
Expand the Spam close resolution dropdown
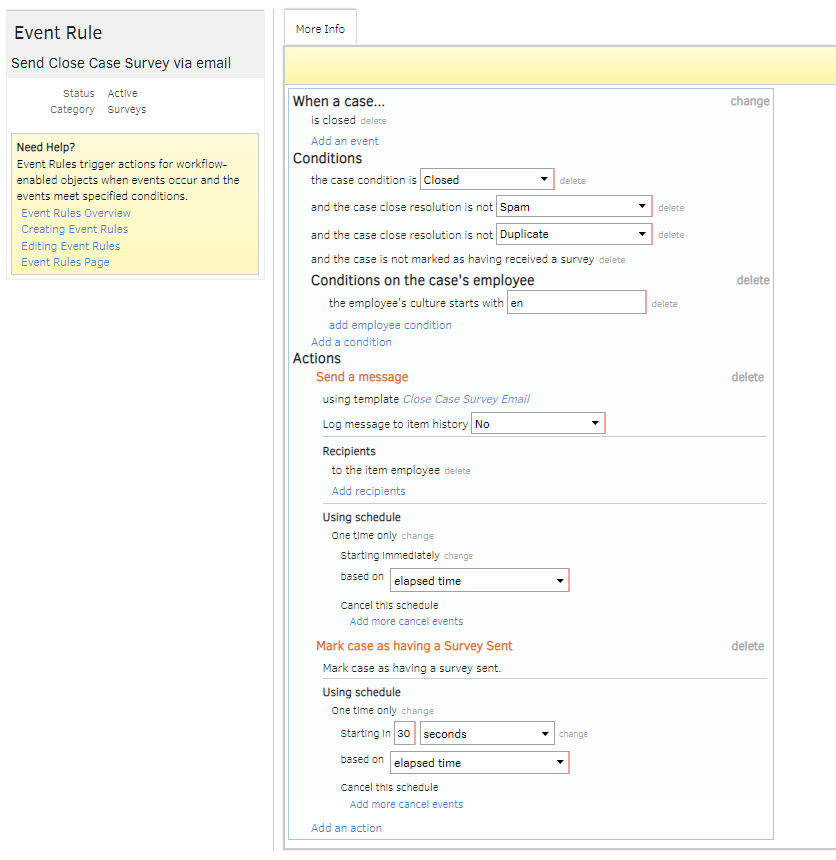click(574, 207)
